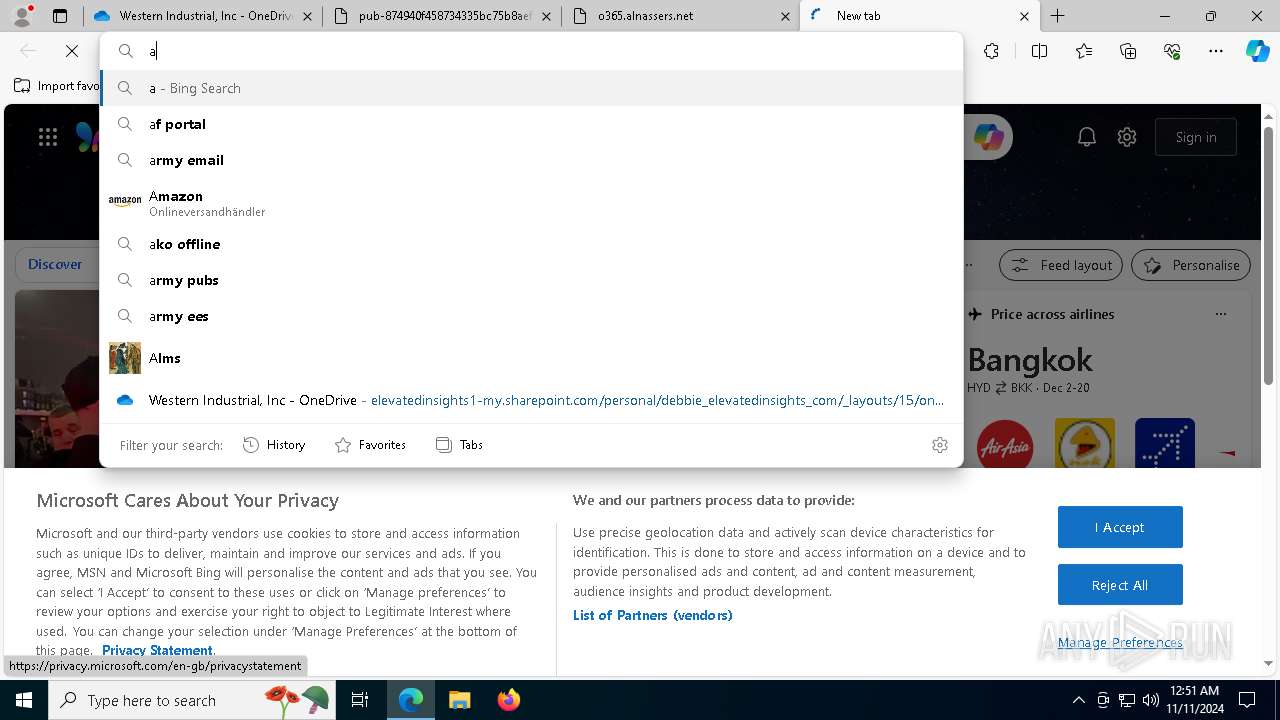This screenshot has width=1280, height=720.
Task: Open the File Explorer taskbar icon
Action: 459,700
